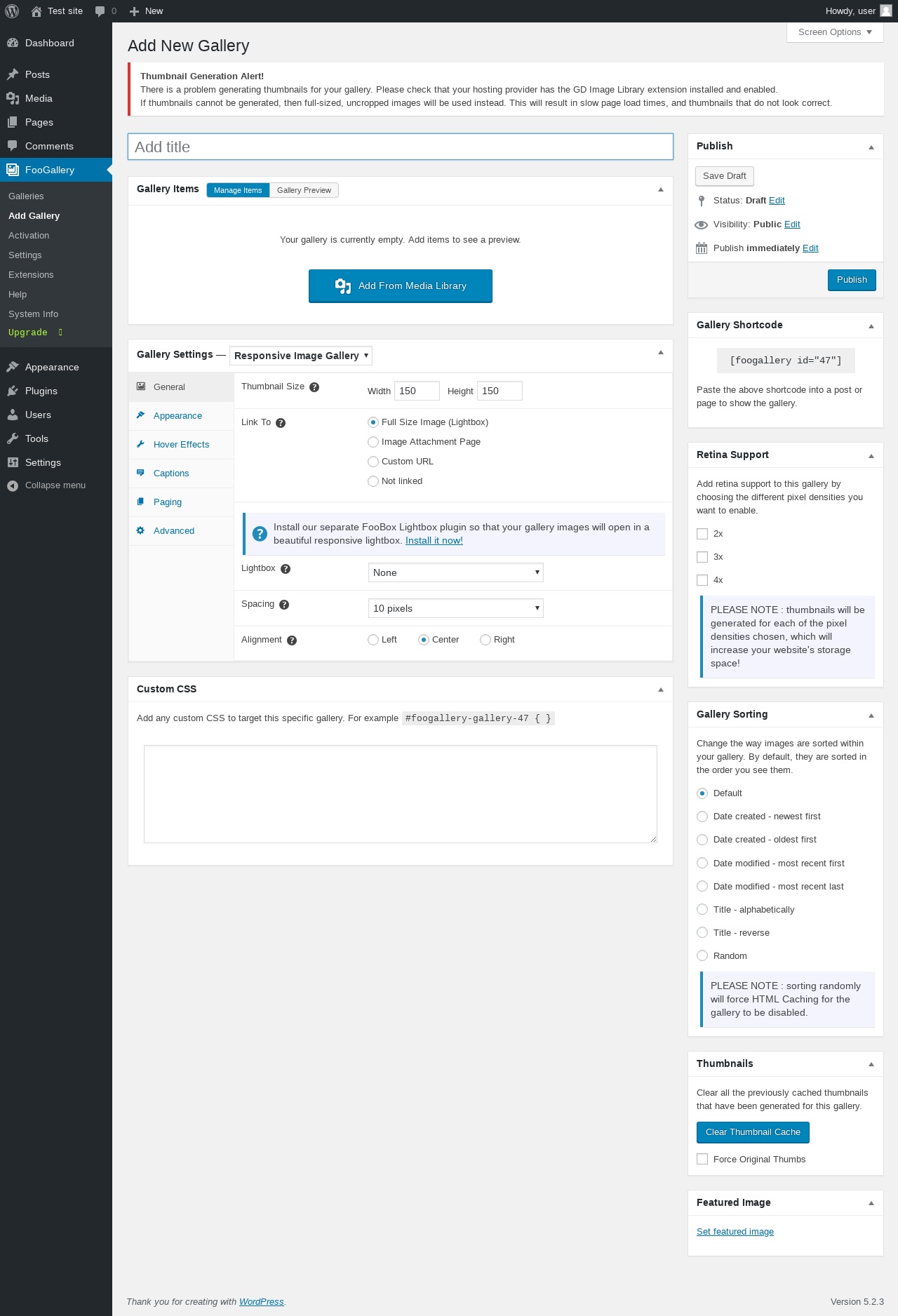Check Force Original Thumbs

pos(702,1159)
